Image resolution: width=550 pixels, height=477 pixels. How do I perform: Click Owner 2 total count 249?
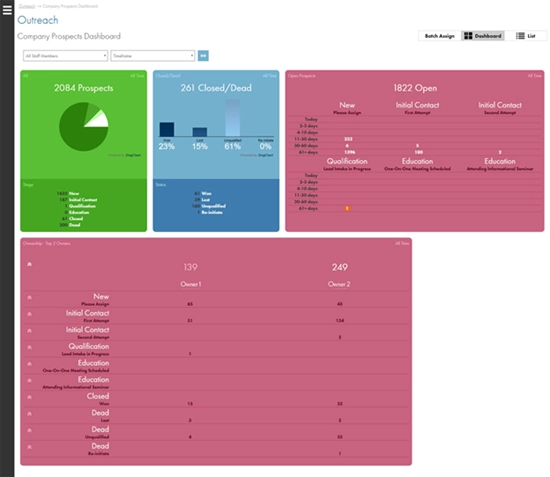coord(340,267)
